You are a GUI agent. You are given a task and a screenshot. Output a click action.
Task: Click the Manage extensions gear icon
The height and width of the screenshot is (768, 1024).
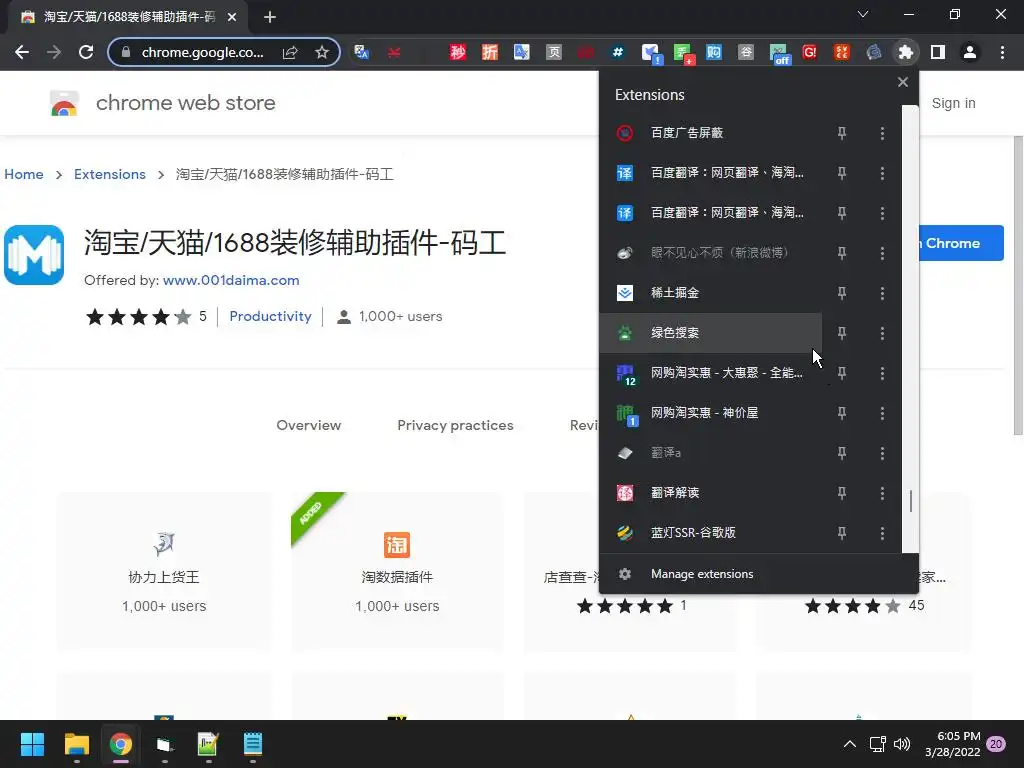pyautogui.click(x=625, y=574)
